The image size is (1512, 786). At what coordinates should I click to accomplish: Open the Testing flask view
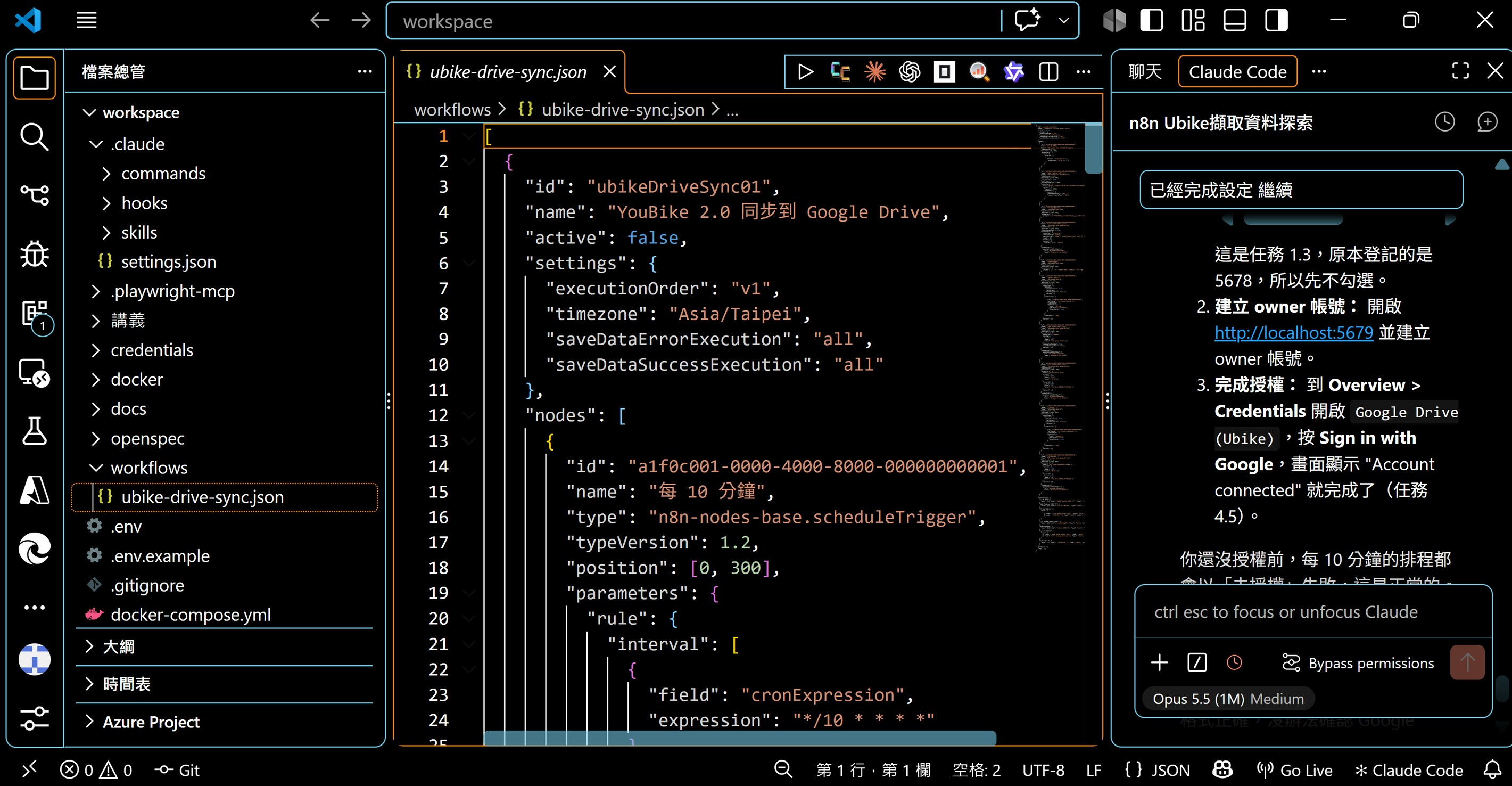click(x=35, y=431)
